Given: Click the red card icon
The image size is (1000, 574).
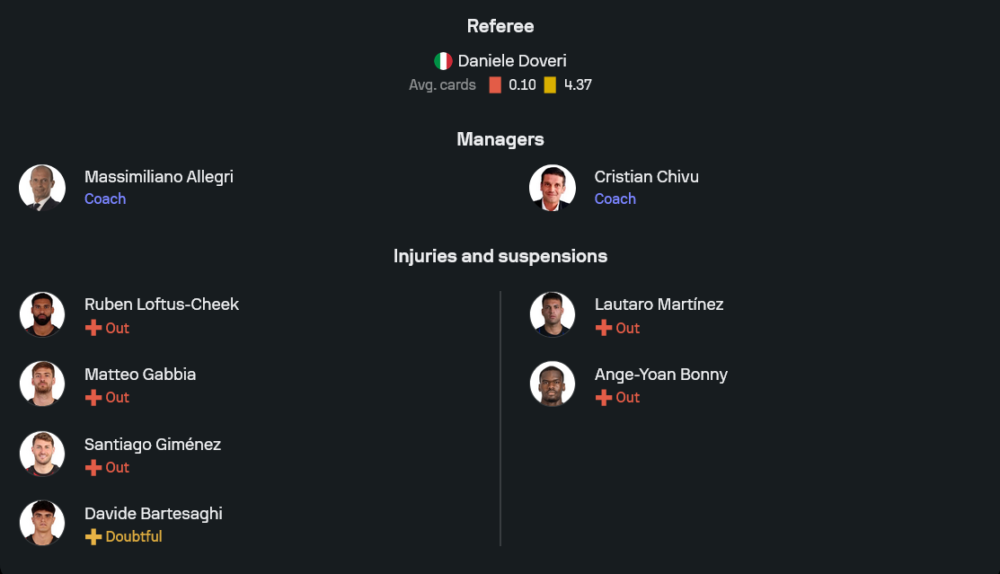Looking at the screenshot, I should coord(495,85).
